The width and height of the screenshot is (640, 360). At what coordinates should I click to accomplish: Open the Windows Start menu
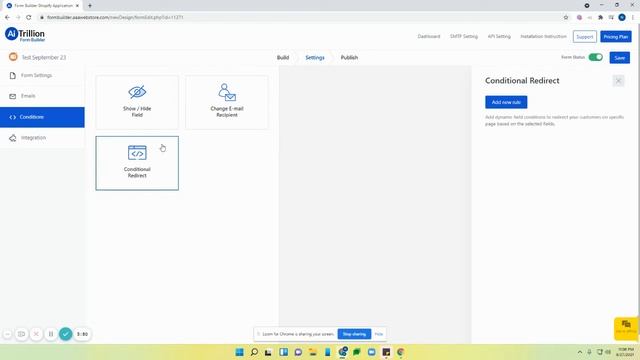point(240,352)
